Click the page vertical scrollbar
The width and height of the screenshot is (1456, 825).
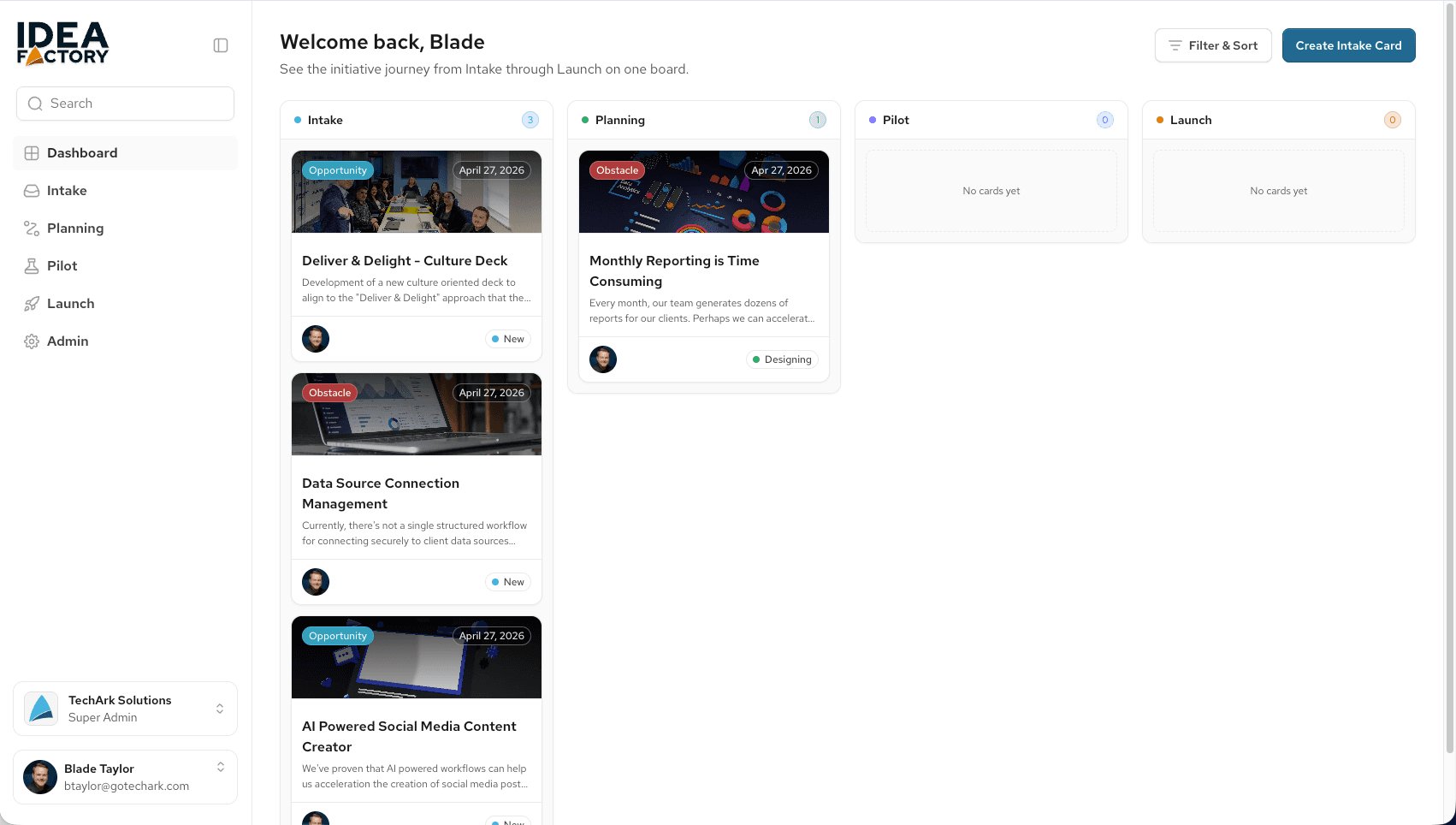1449,377
